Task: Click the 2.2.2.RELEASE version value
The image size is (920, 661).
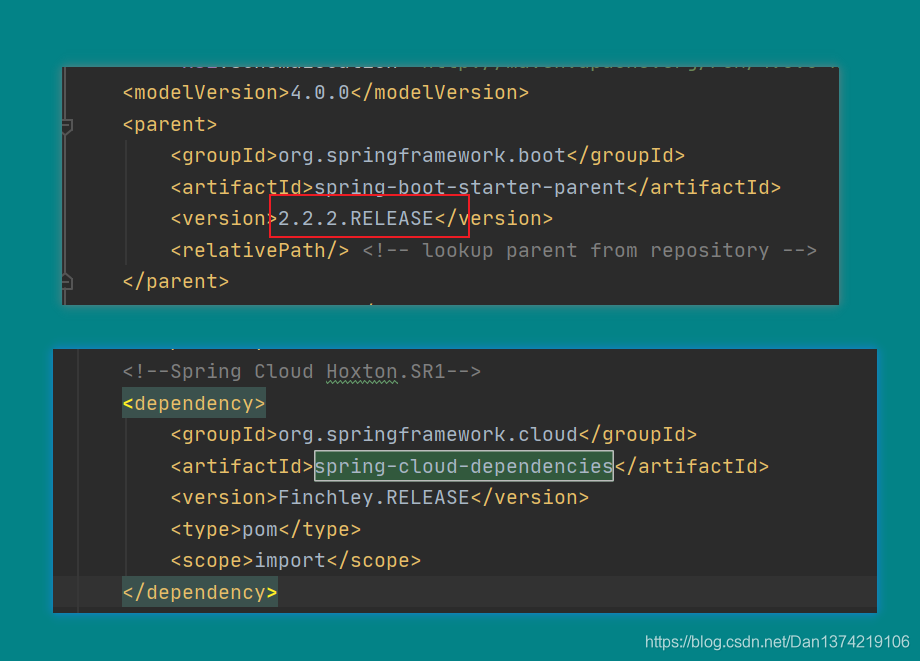Action: point(356,219)
